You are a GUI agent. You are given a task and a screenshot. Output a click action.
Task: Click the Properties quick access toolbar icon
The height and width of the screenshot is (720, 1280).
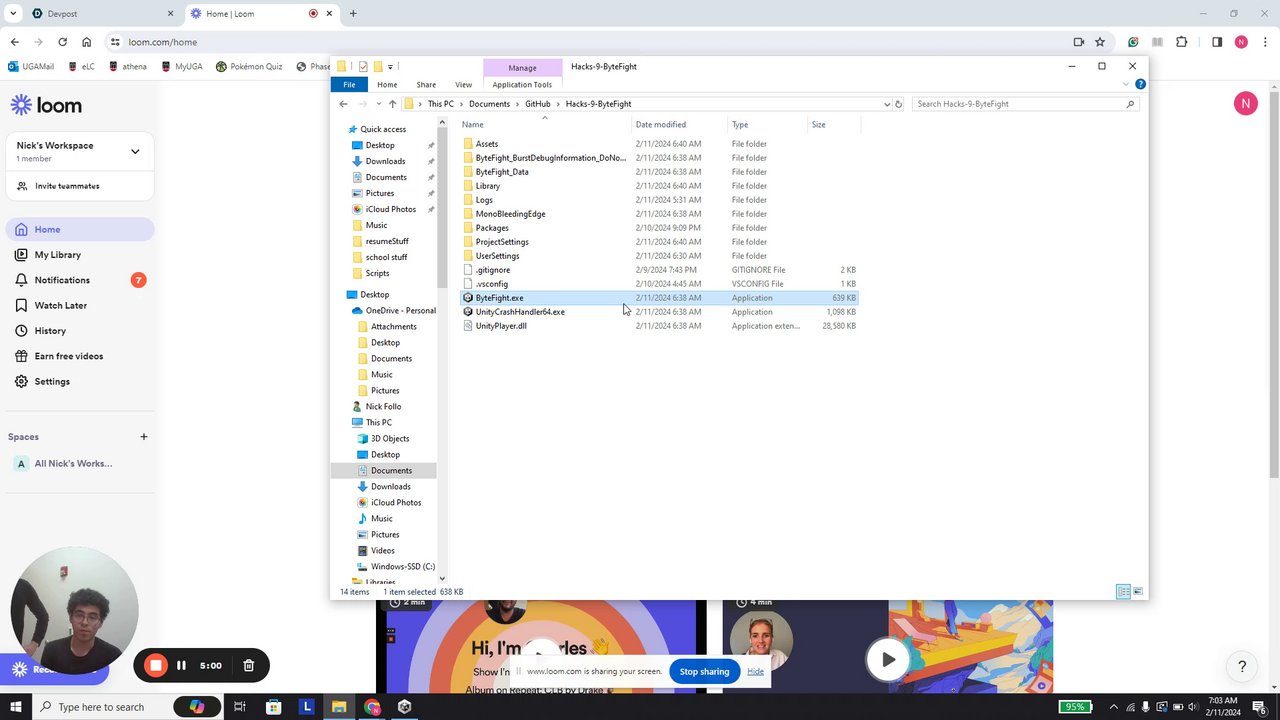pyautogui.click(x=363, y=67)
